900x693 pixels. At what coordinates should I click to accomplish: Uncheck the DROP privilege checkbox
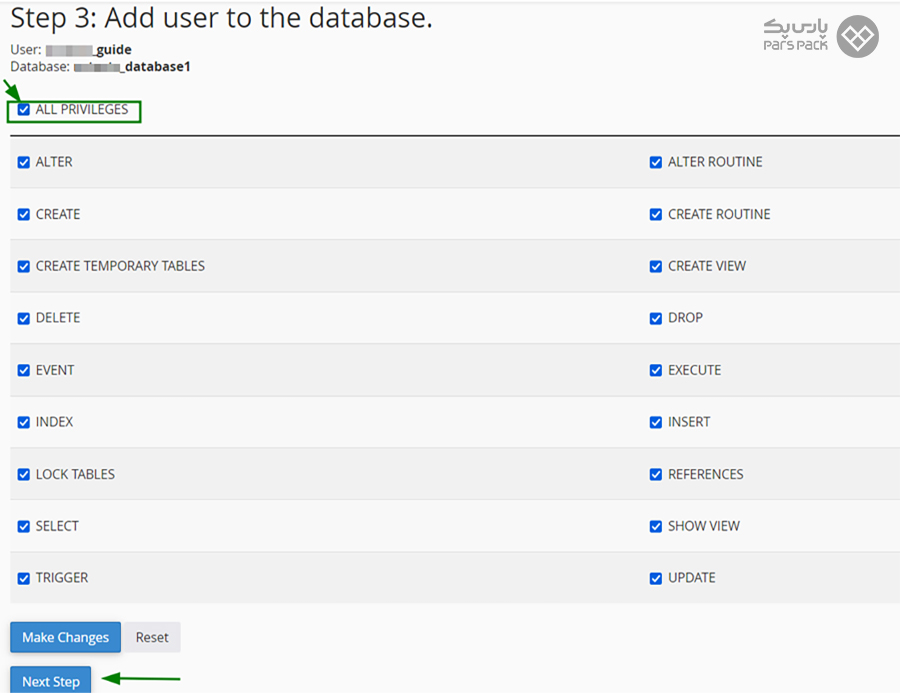coord(655,319)
